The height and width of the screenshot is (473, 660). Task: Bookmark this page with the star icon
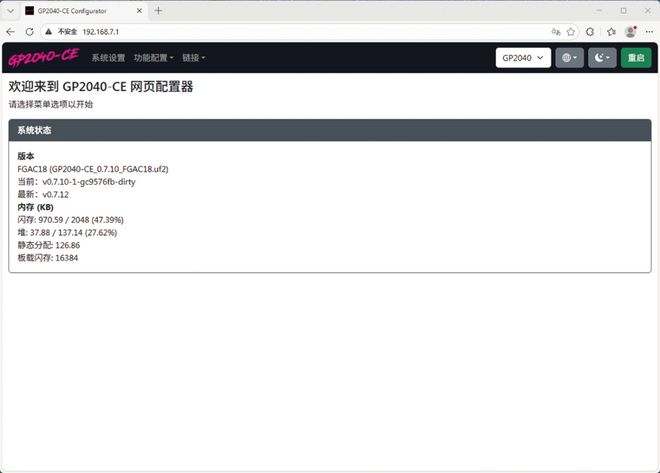(571, 32)
